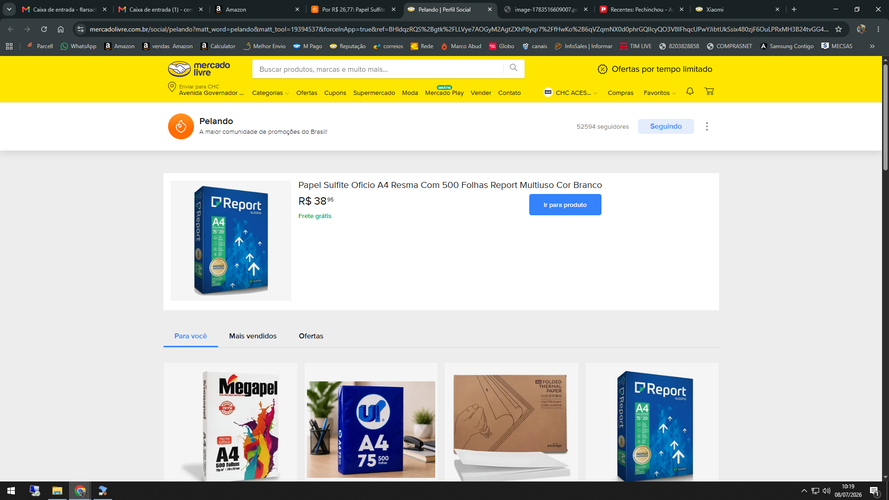
Task: Open the CHC ACES account dropdown
Action: tap(570, 93)
